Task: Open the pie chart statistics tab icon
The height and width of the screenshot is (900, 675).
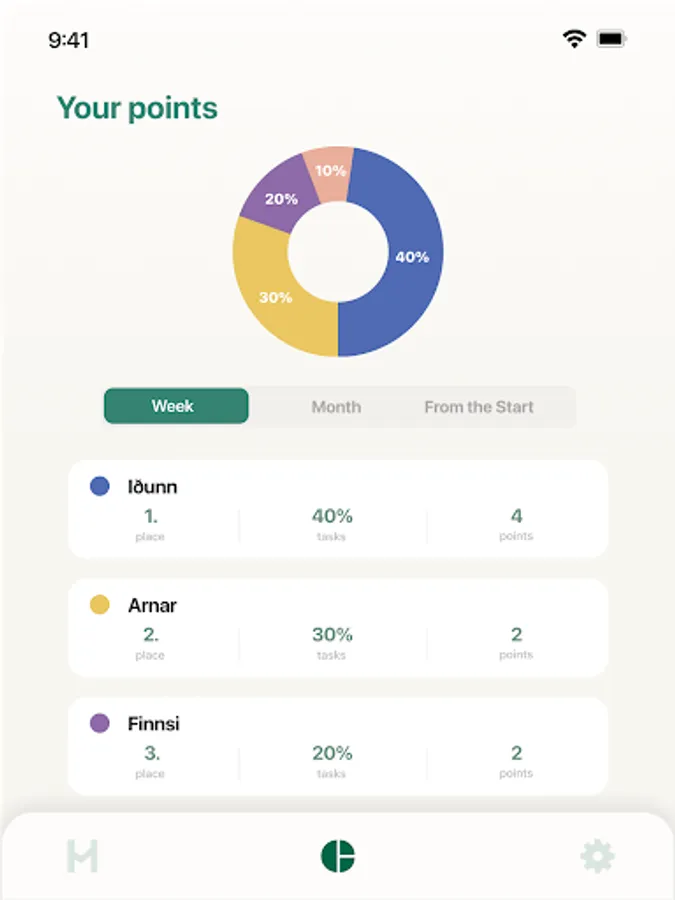Action: [x=338, y=857]
